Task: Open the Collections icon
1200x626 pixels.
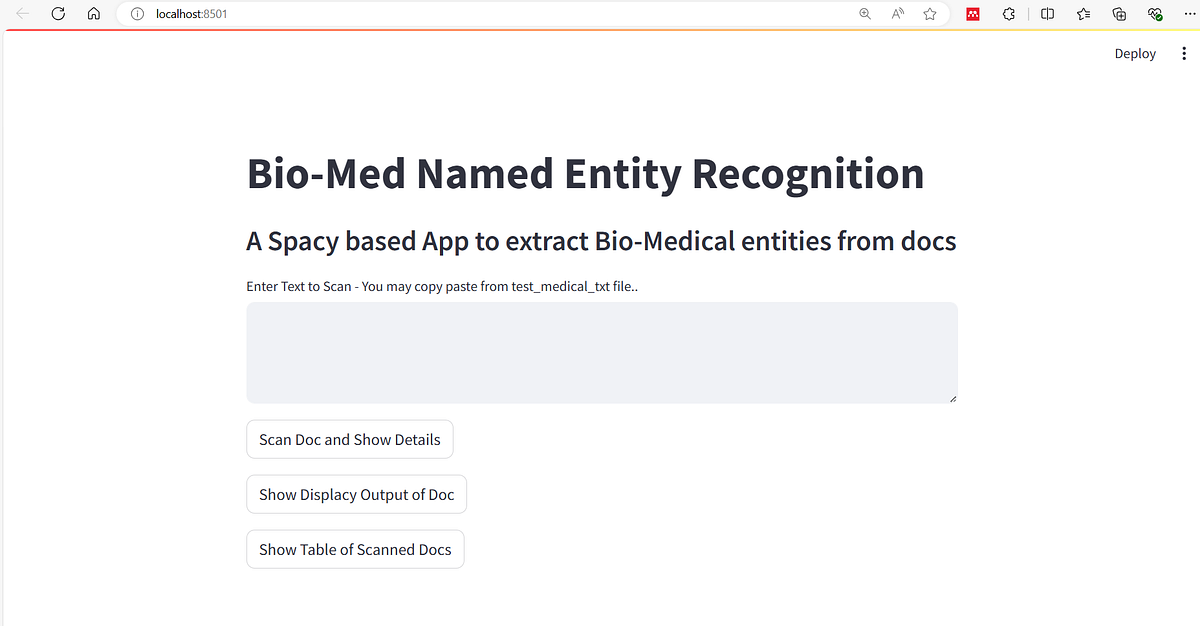Action: [1119, 14]
